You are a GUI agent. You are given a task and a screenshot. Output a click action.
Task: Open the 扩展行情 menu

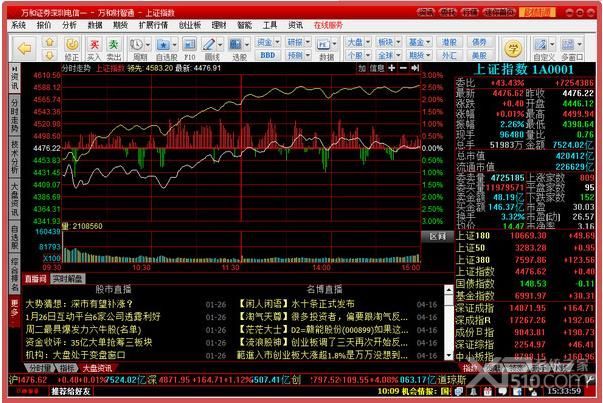point(153,25)
